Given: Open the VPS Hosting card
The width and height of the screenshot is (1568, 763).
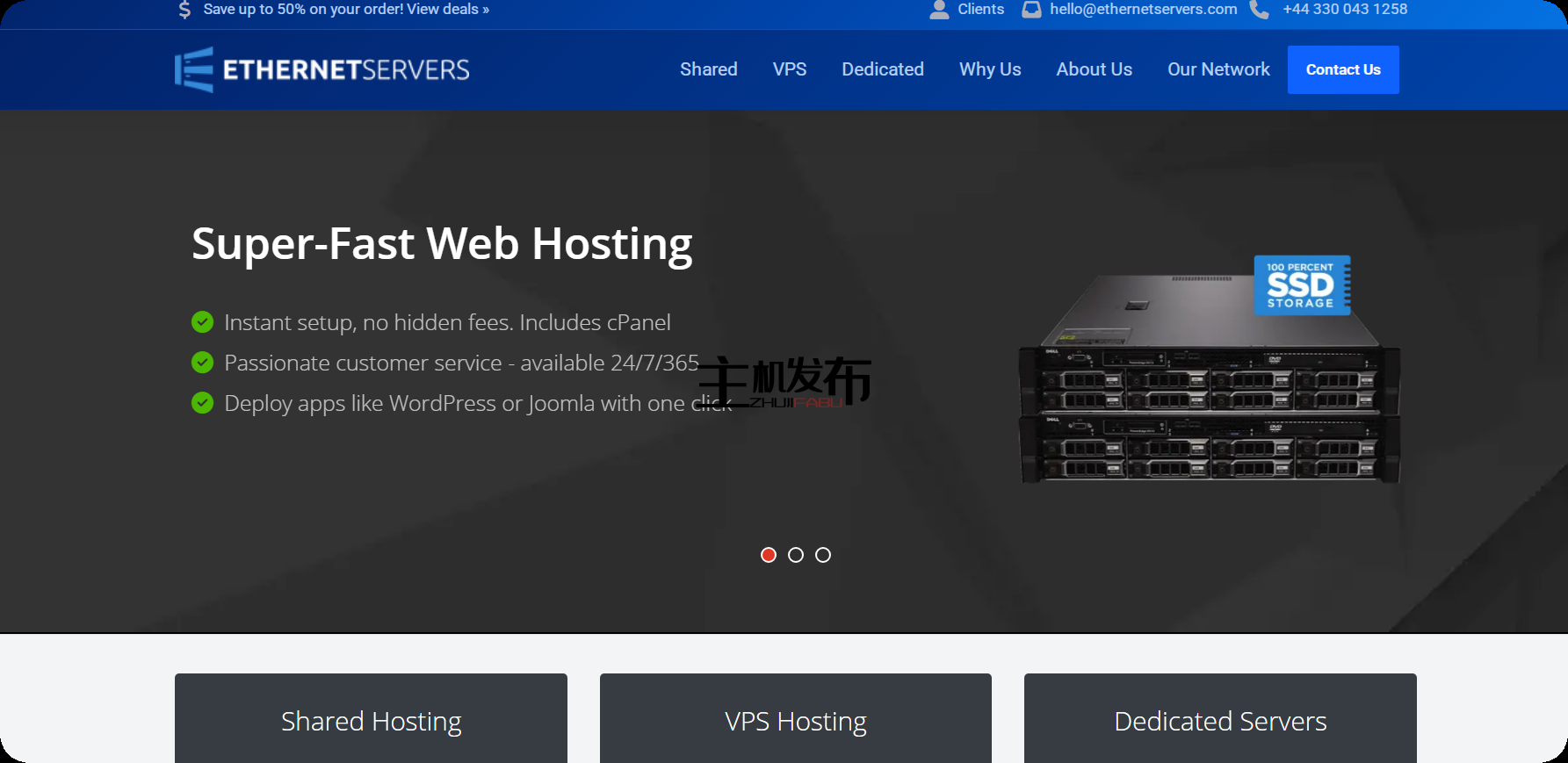Looking at the screenshot, I should click(795, 721).
